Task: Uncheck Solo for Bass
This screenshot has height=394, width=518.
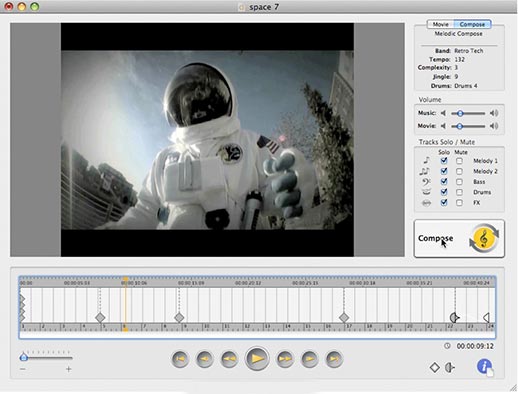Action: (444, 182)
